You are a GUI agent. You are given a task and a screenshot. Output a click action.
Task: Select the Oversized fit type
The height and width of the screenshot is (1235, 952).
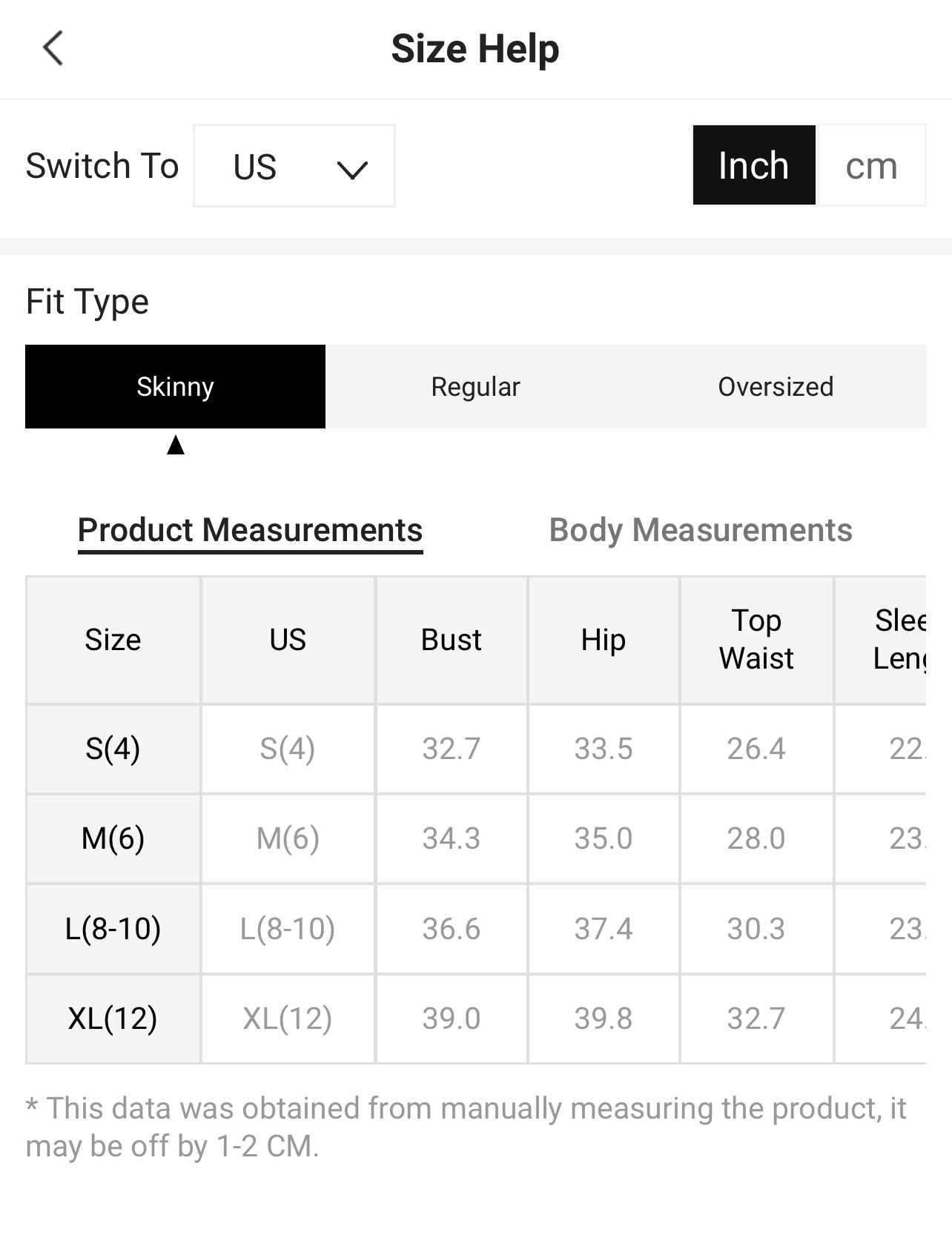pos(776,386)
